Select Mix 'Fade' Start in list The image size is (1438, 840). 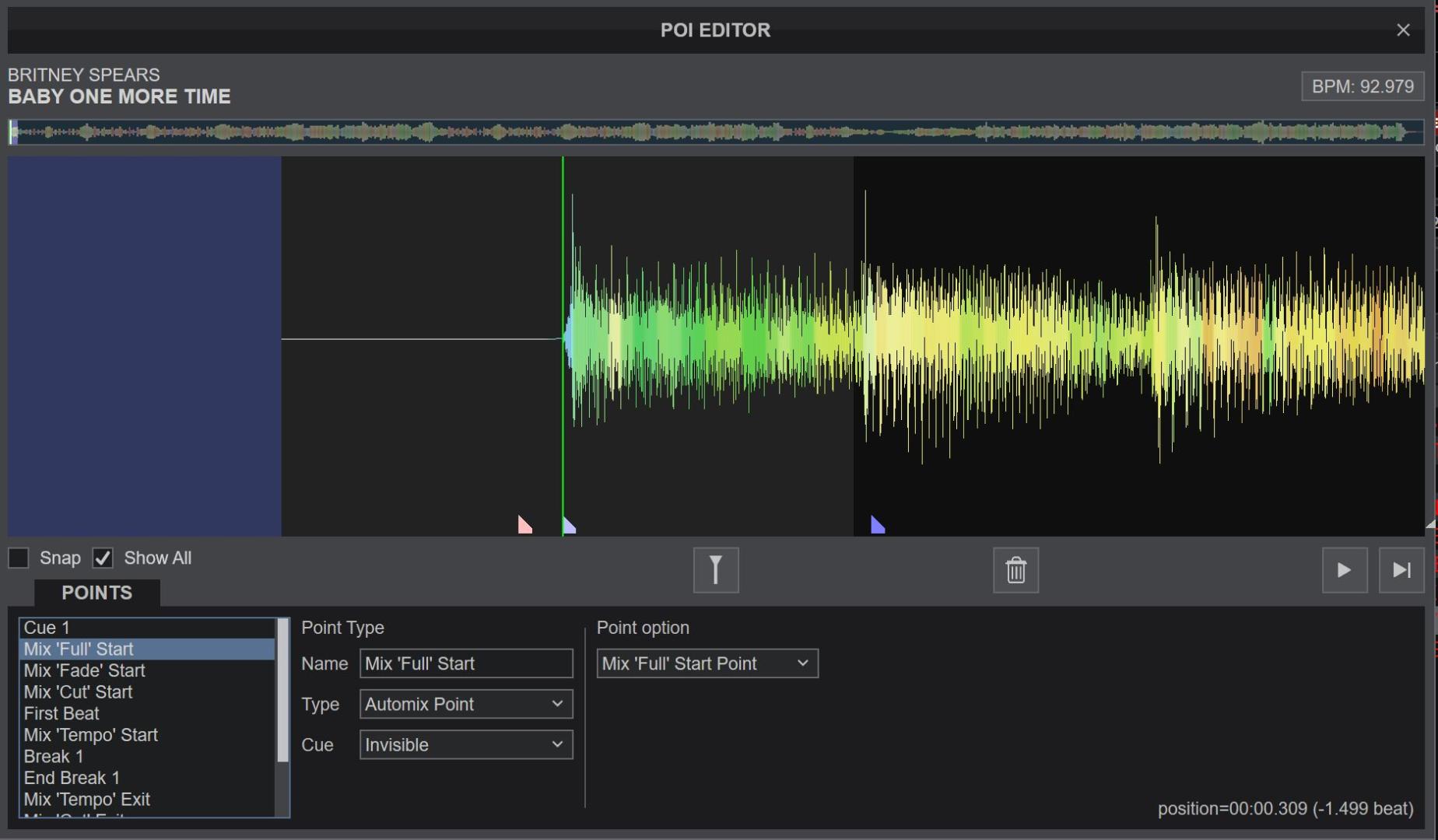(x=147, y=670)
